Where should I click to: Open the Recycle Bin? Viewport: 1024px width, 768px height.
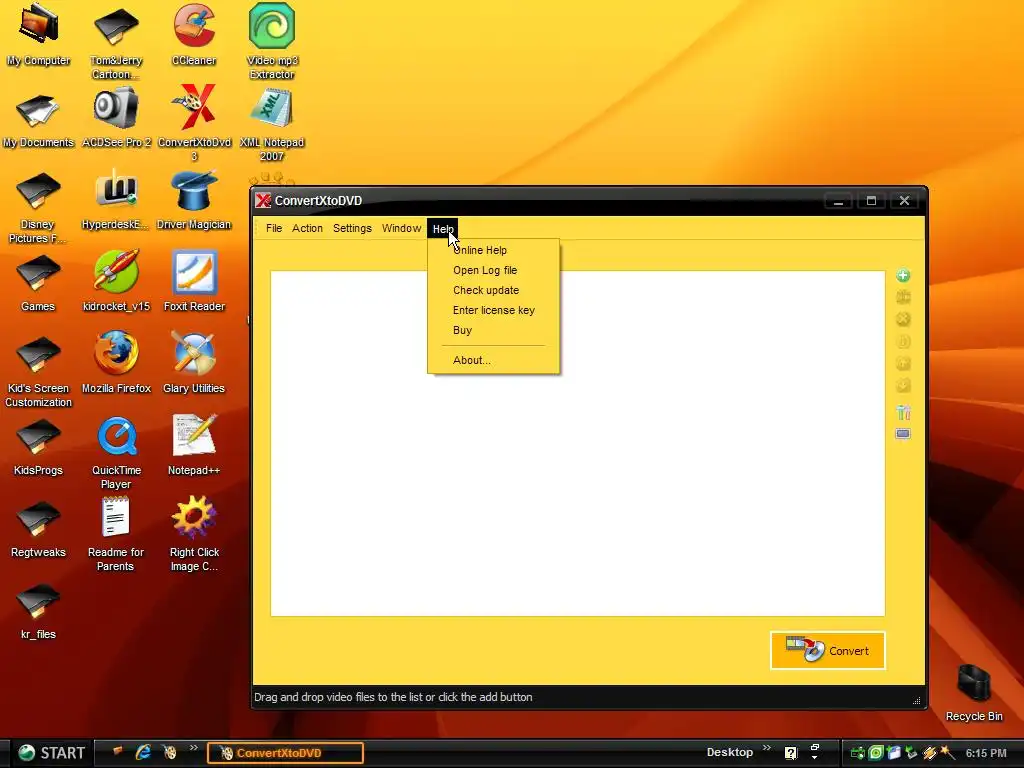[974, 692]
